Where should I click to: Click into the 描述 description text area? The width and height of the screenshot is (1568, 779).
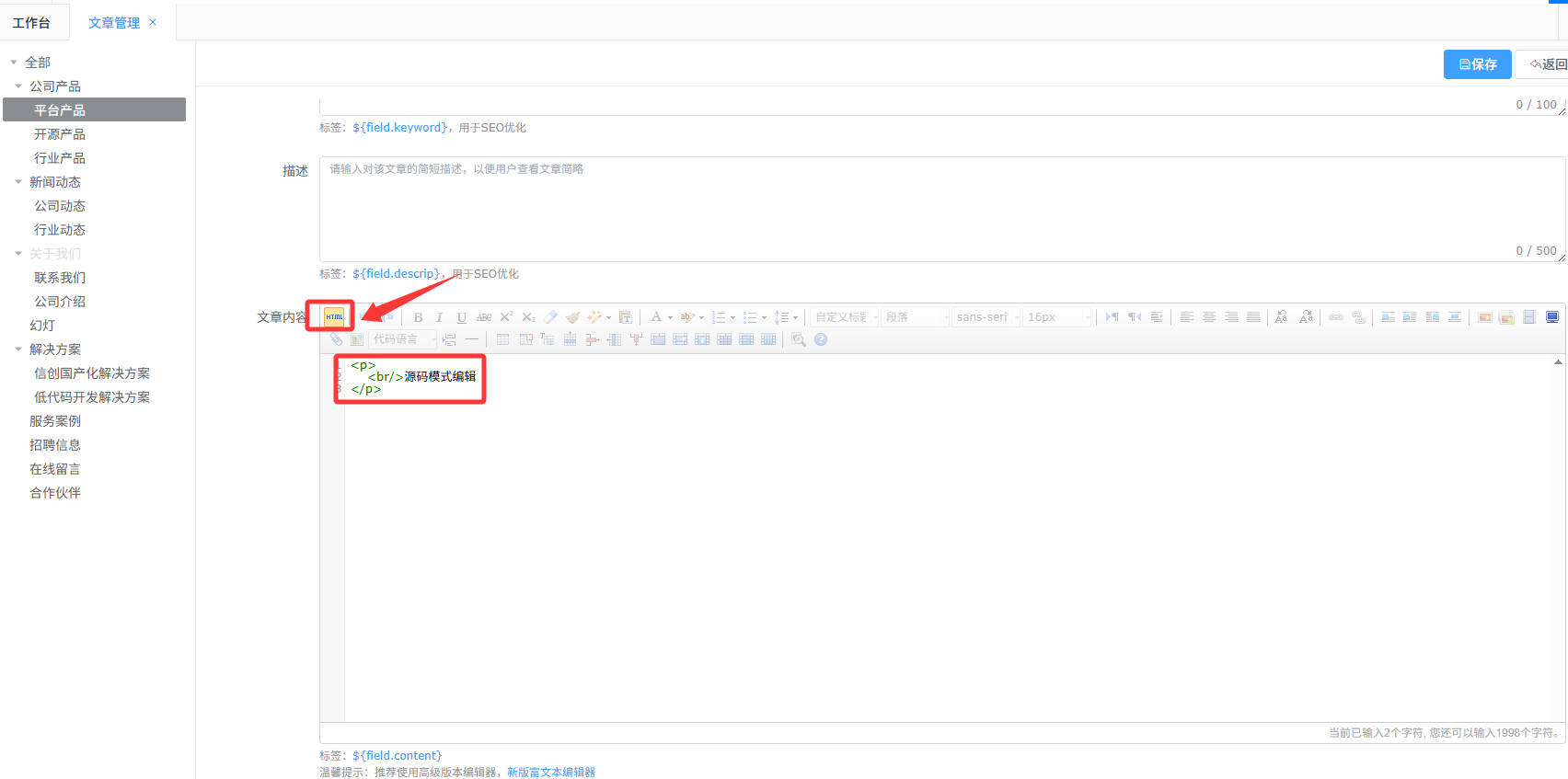(939, 207)
